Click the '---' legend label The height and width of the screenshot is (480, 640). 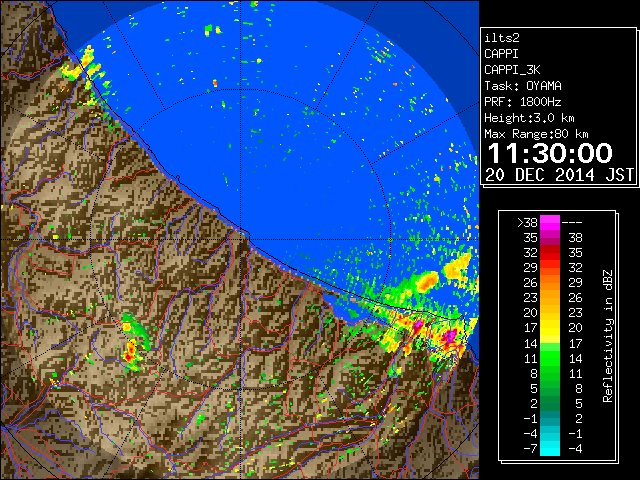tap(572, 222)
